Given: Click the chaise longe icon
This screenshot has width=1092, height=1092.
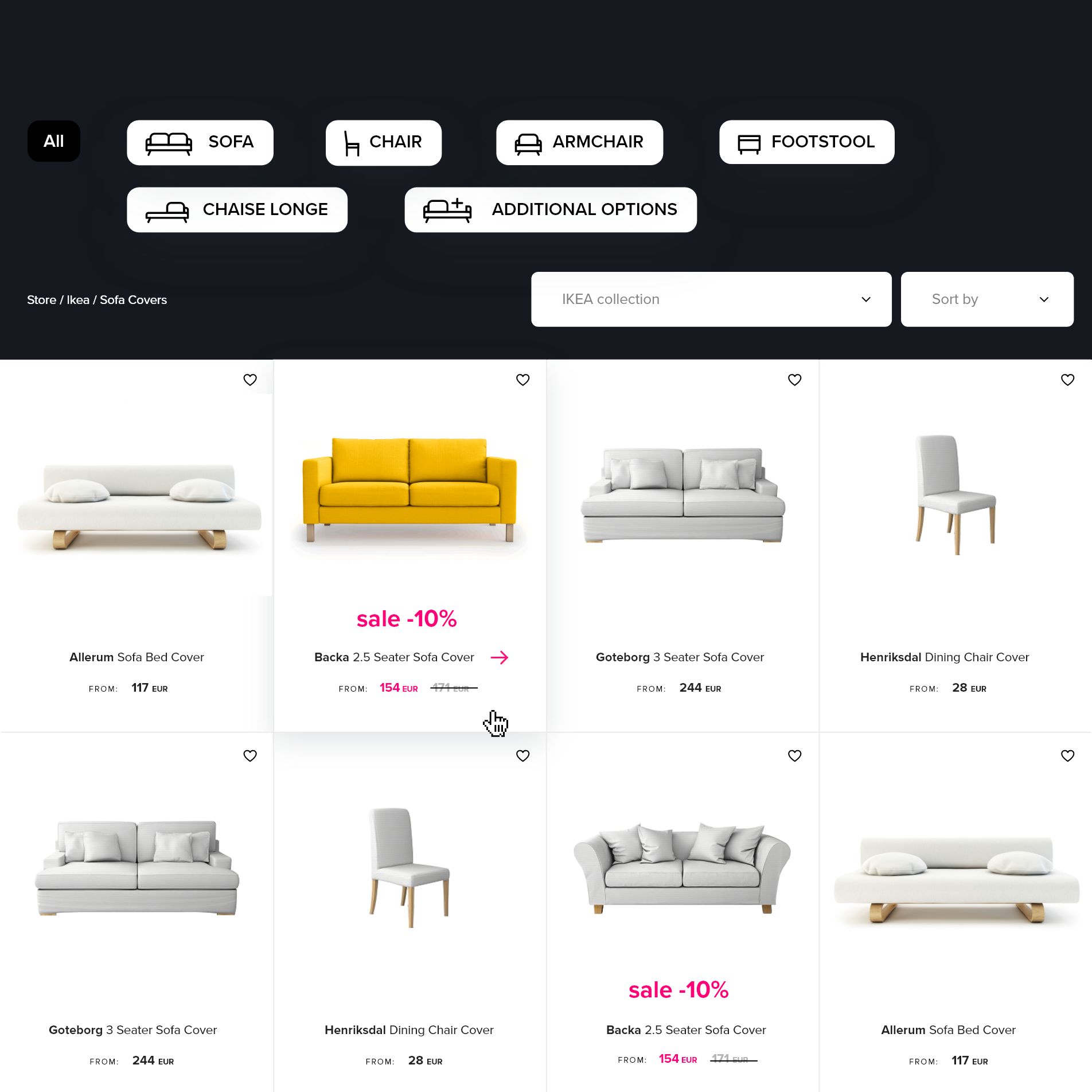Looking at the screenshot, I should click(x=167, y=212).
